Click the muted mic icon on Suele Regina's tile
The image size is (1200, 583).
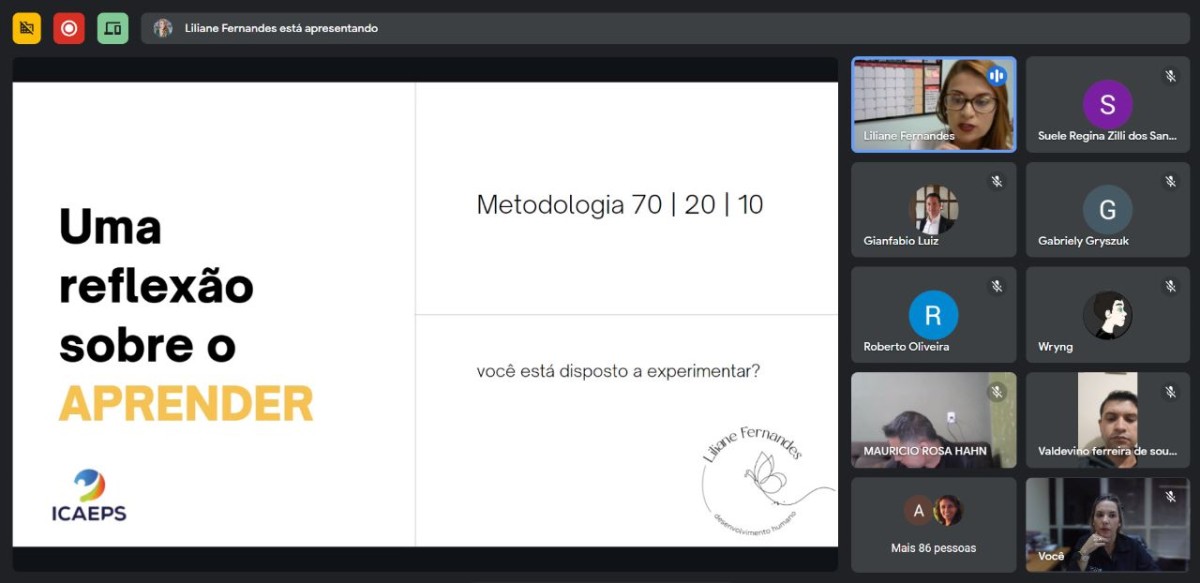pyautogui.click(x=1170, y=76)
